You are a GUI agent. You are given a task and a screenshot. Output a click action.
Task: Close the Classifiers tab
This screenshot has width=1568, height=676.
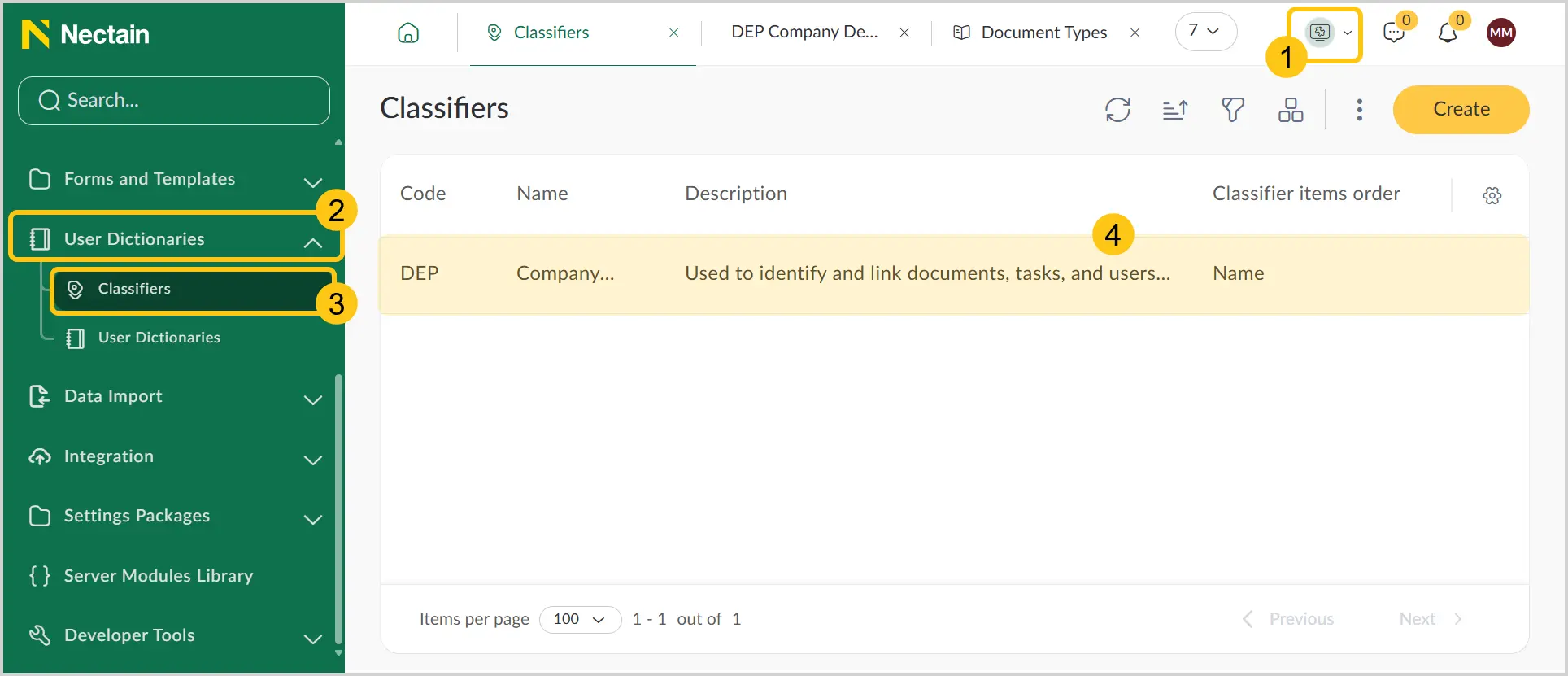point(673,33)
